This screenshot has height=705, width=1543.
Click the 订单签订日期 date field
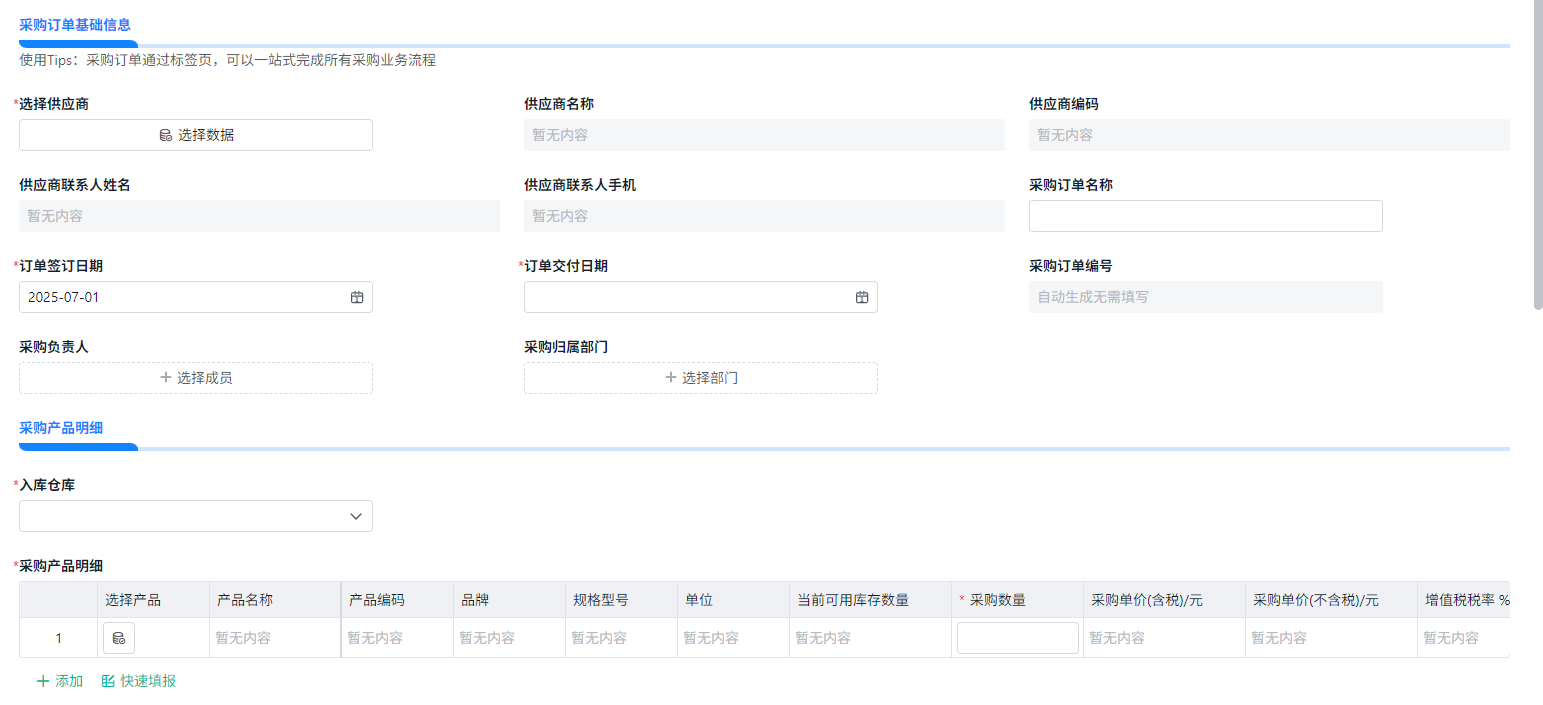pos(196,297)
